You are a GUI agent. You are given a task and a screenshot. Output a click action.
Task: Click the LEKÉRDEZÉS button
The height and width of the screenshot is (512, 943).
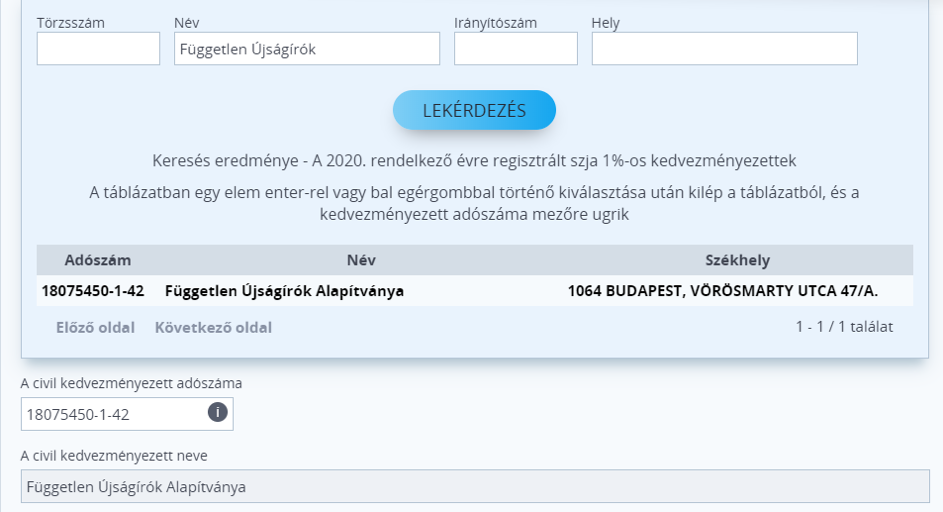(474, 111)
